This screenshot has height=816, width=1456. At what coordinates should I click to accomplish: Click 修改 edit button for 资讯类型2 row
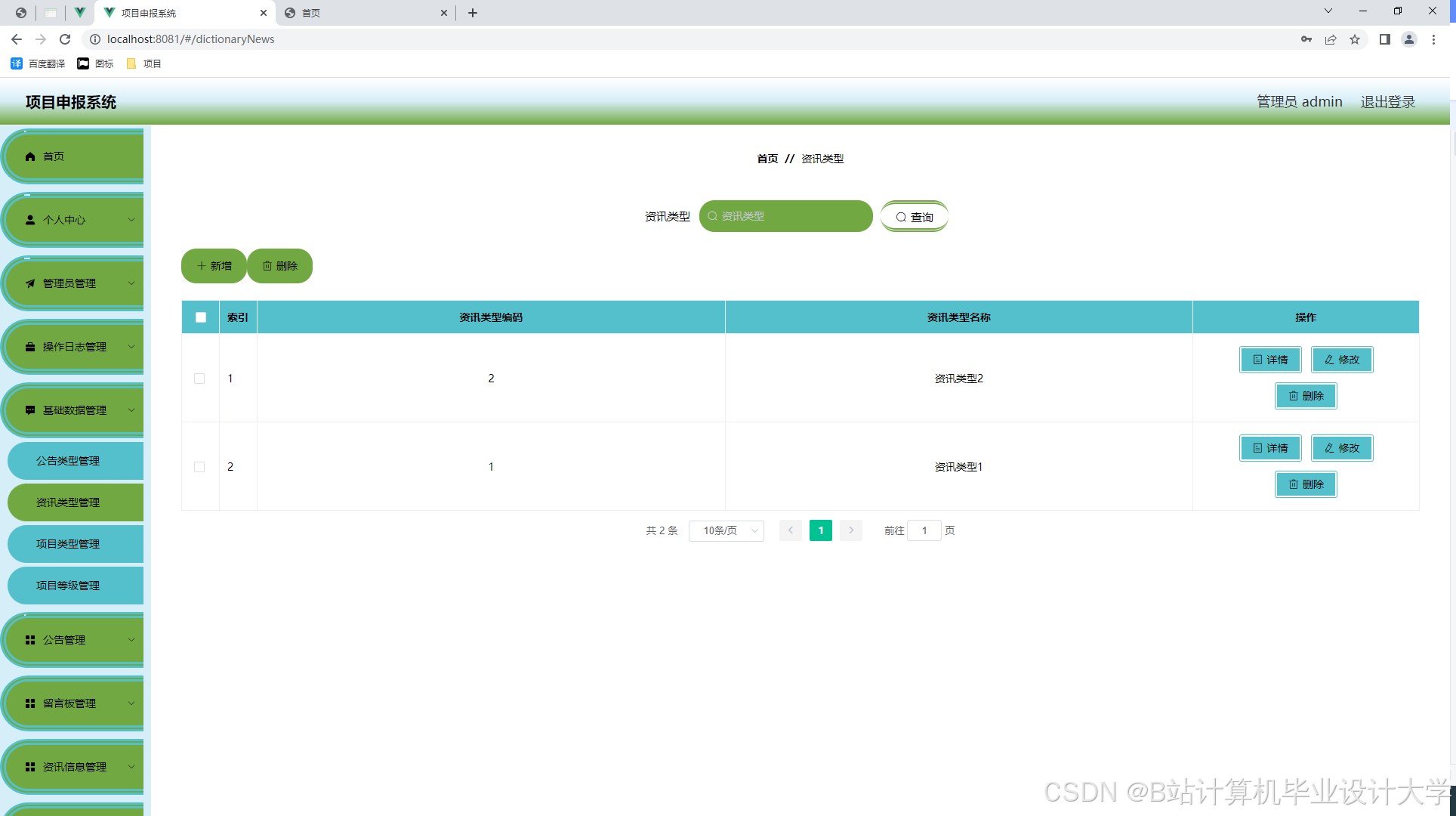click(1341, 360)
